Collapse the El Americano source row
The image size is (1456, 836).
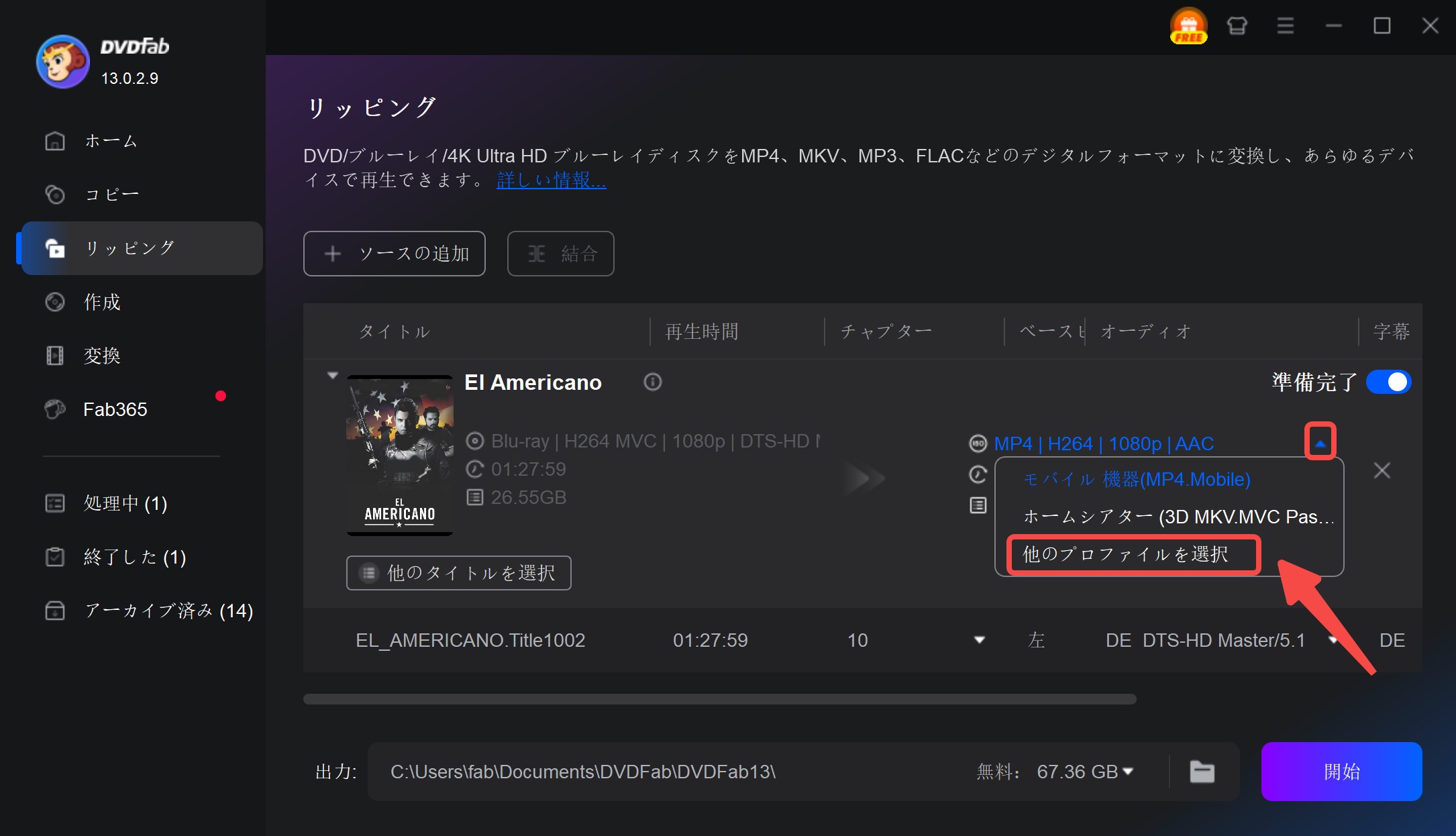tap(332, 376)
